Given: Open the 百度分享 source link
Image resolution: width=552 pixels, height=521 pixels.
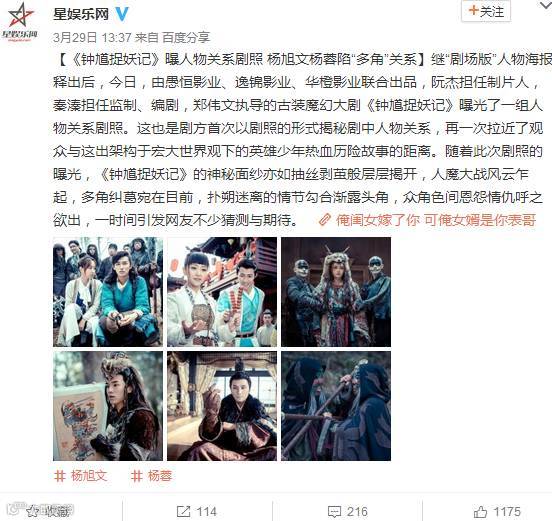Looking at the screenshot, I should coord(186,37).
